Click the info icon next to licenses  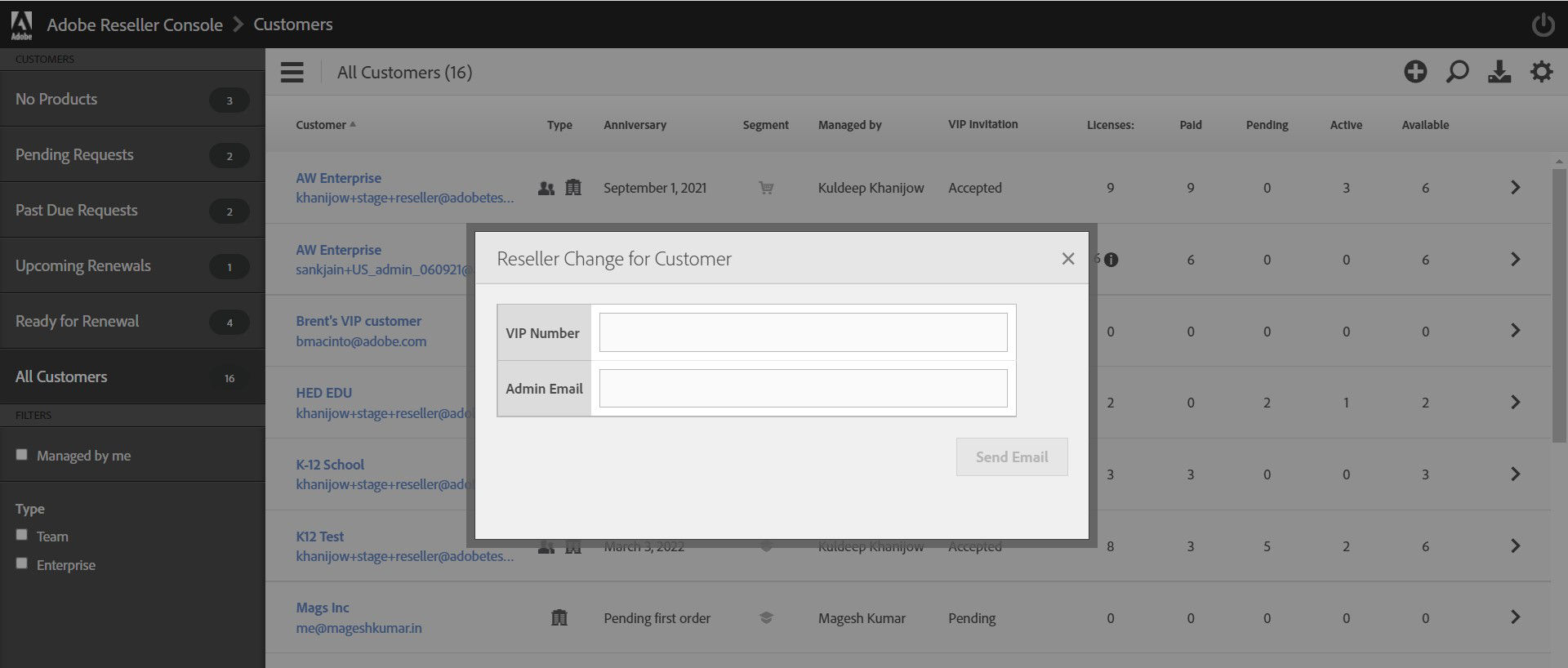(1111, 260)
